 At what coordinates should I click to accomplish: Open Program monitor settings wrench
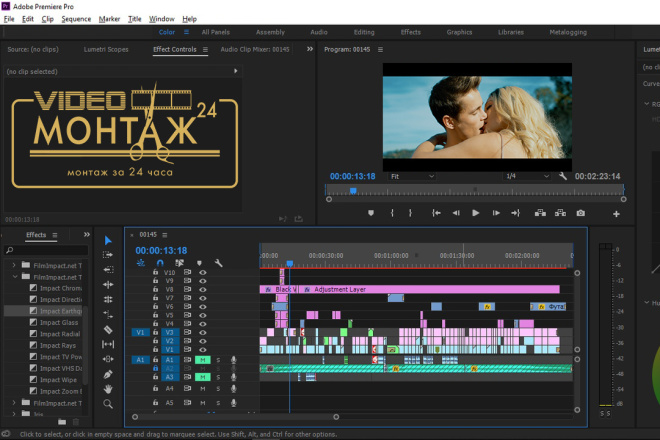[x=563, y=176]
